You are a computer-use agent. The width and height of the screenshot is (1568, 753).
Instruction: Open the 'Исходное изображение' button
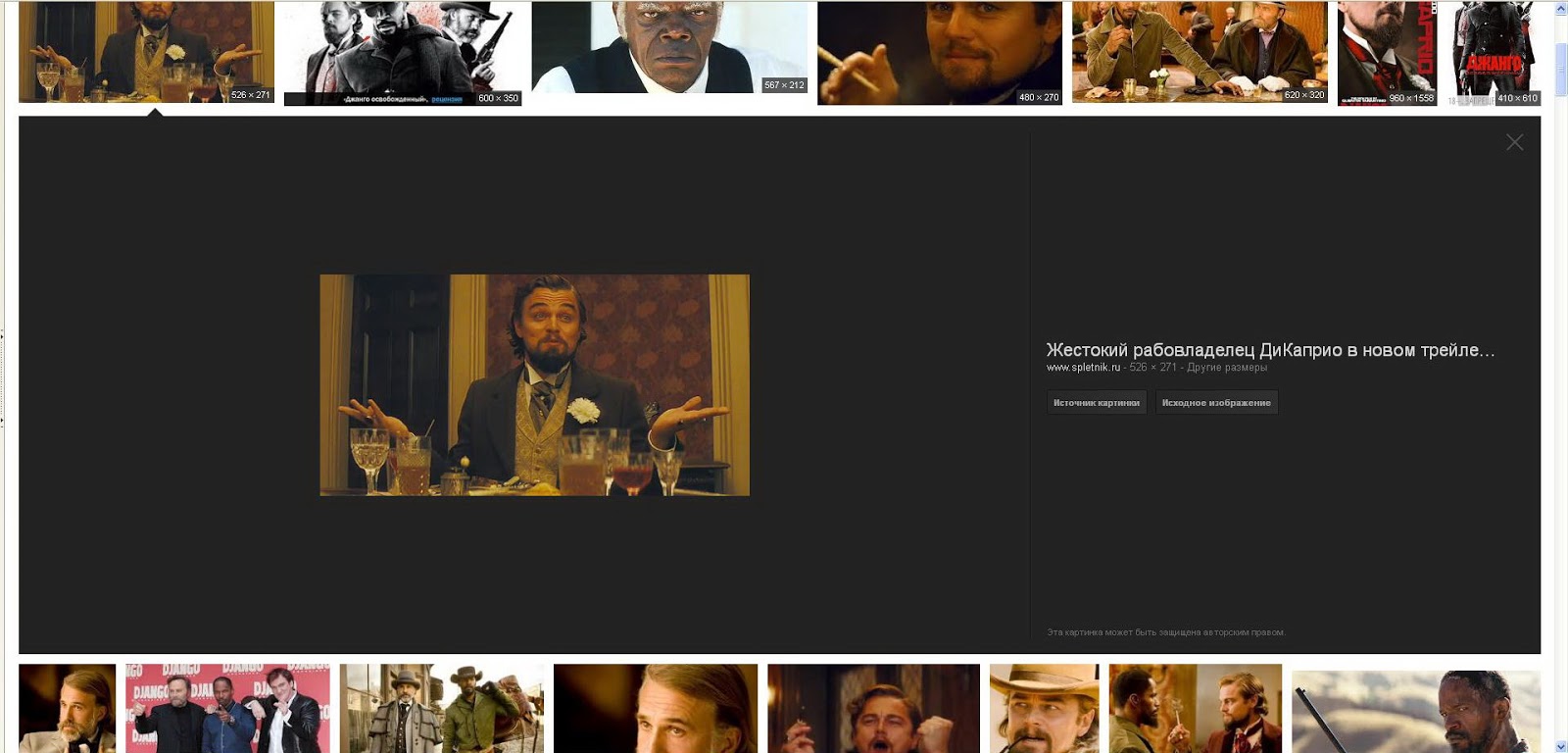[x=1216, y=402]
